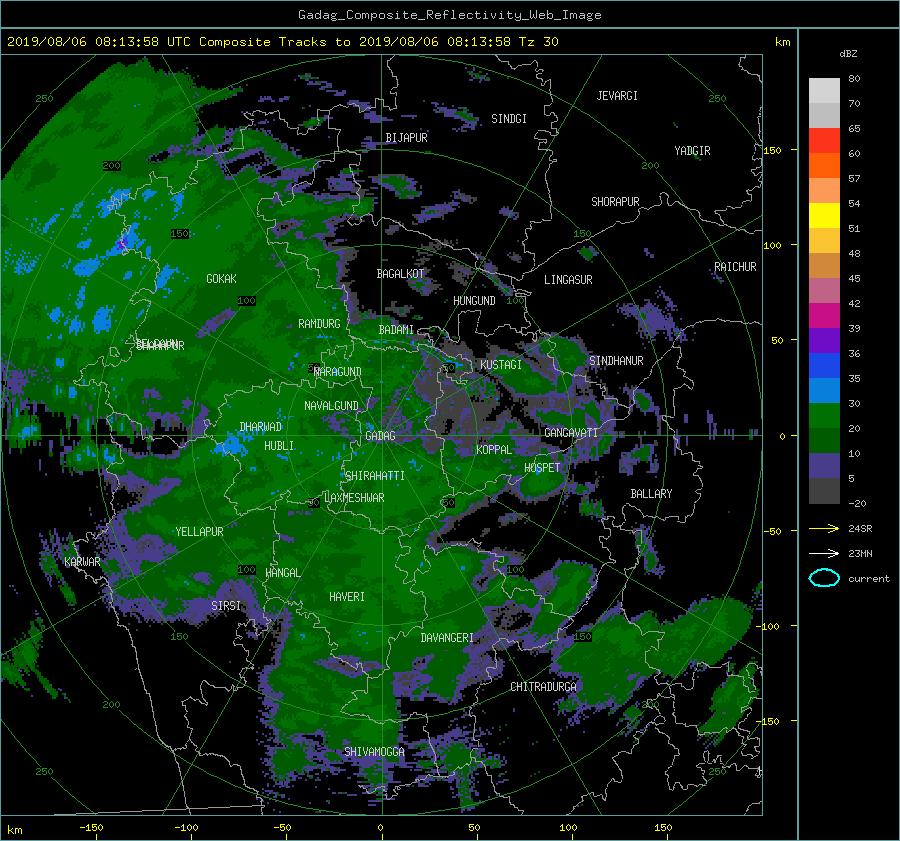This screenshot has height=841, width=900.
Task: Click the SHIVAMOGGA city label
Action: (374, 752)
